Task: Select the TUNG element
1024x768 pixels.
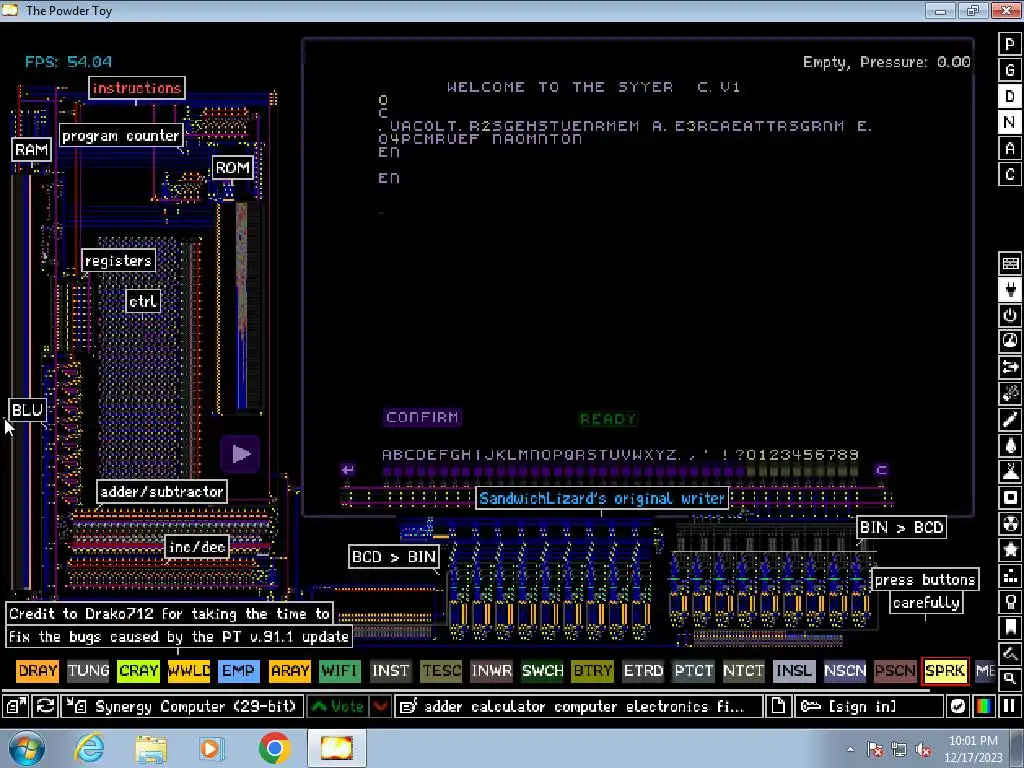Action: (88, 671)
